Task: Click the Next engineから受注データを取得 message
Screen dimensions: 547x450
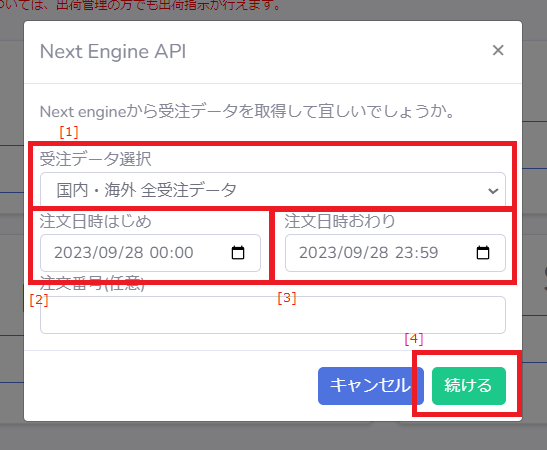Action: [x=247, y=112]
